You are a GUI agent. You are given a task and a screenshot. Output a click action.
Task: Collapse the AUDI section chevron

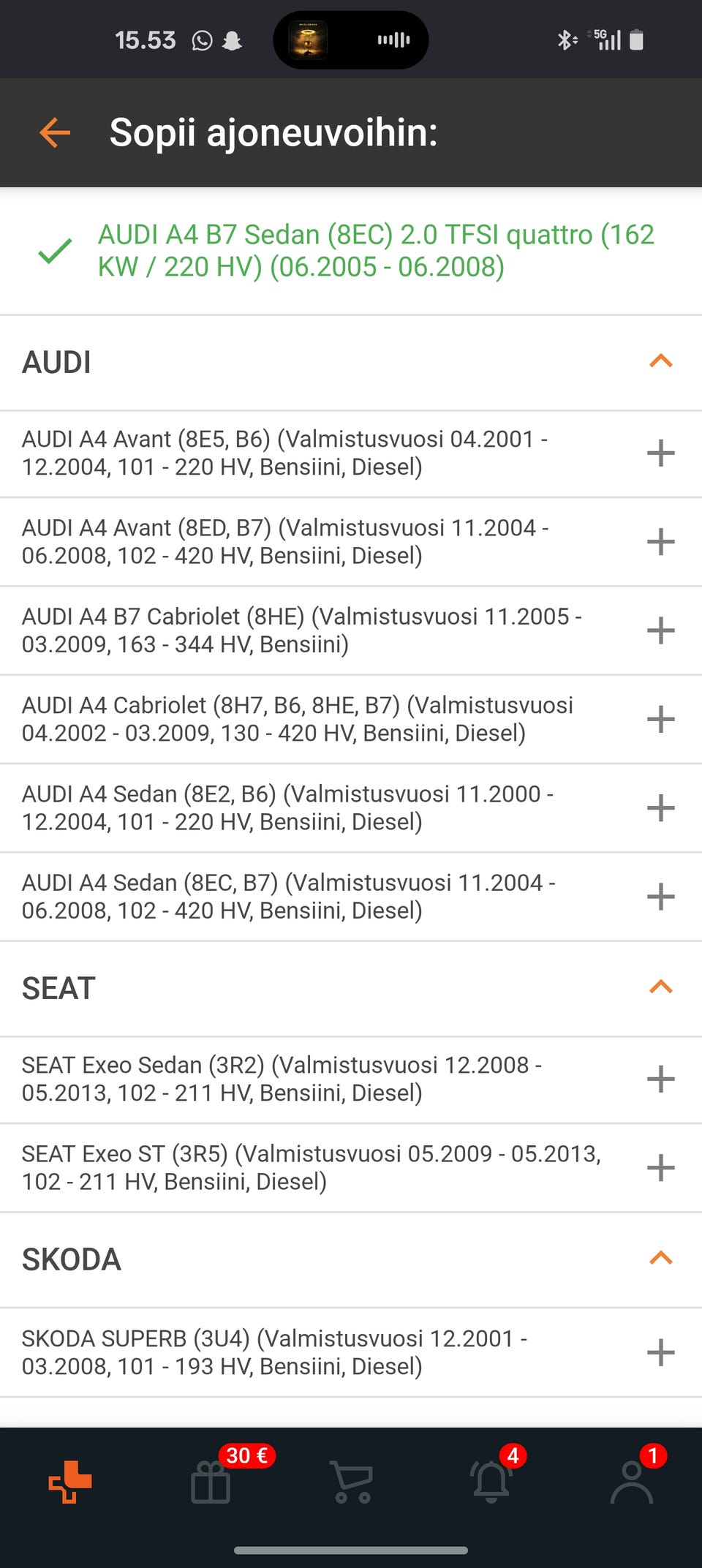(660, 361)
